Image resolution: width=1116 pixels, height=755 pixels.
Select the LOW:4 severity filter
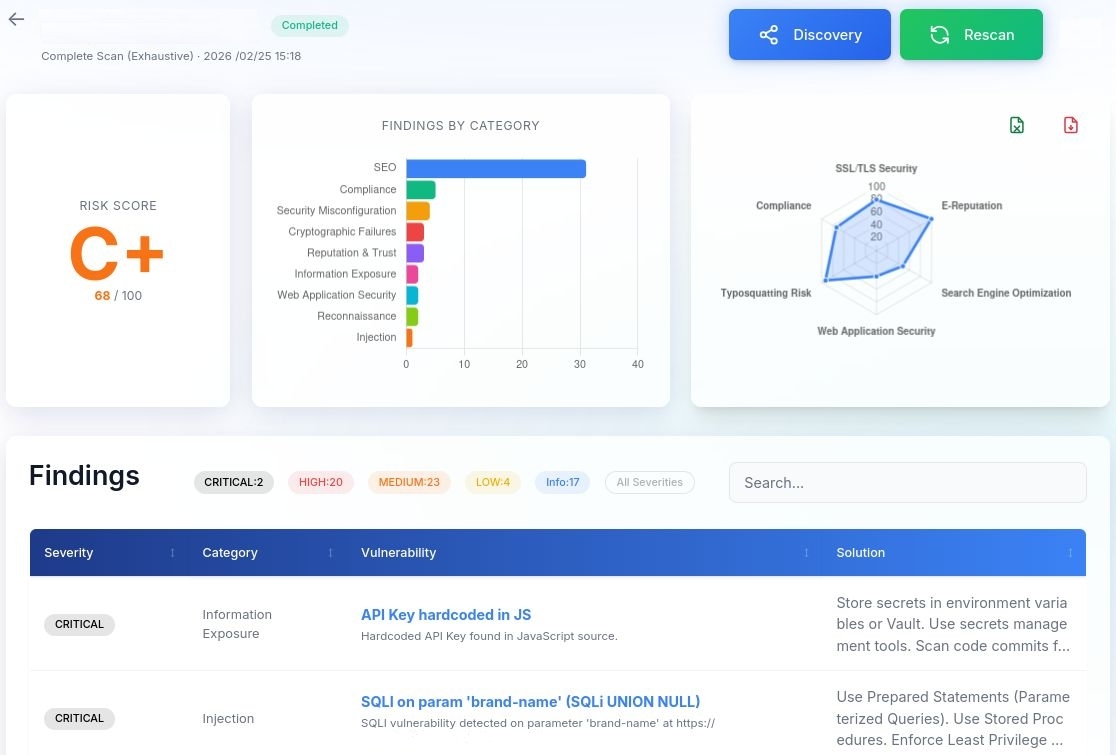click(493, 482)
